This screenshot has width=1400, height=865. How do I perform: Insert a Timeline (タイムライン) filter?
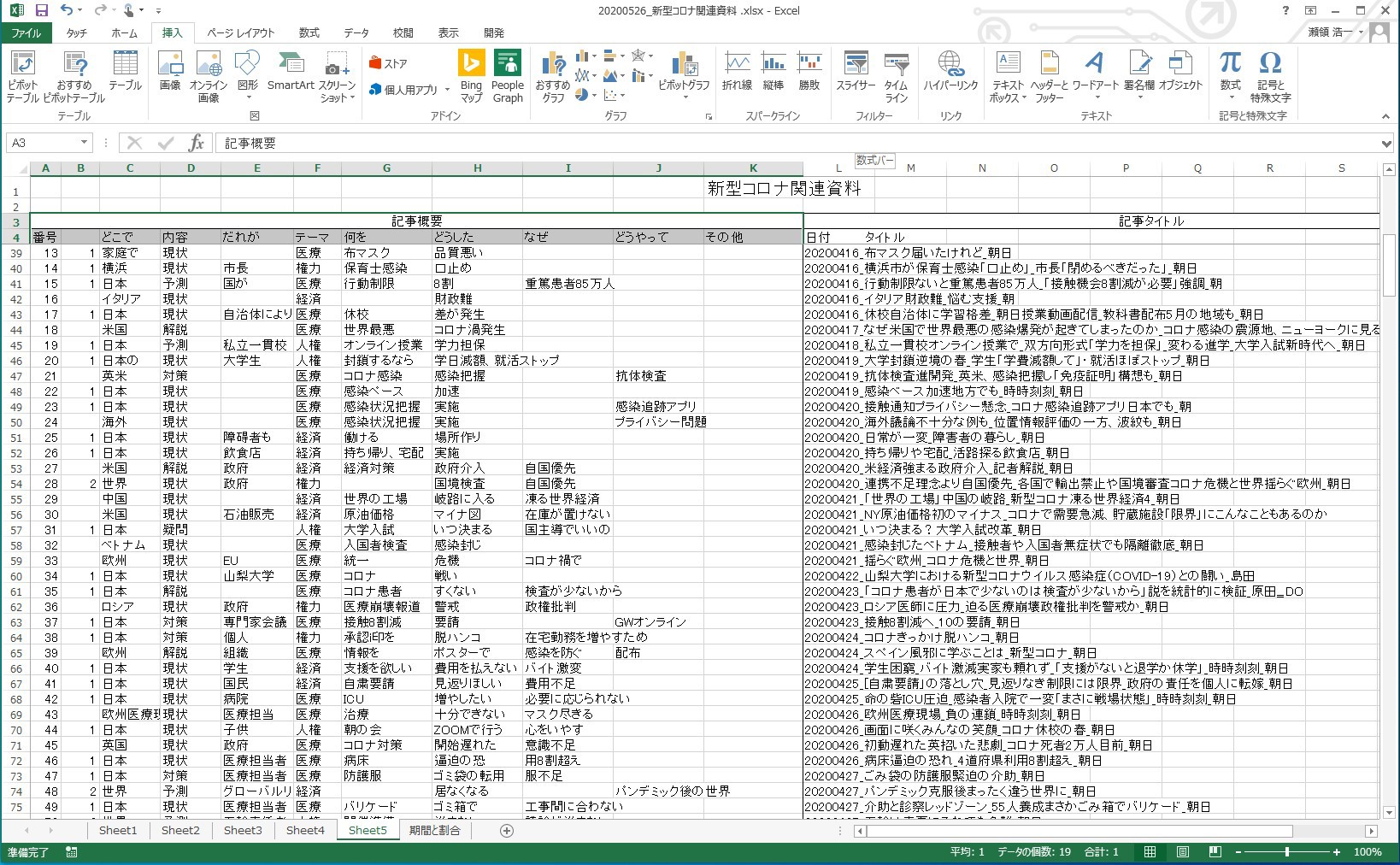click(896, 77)
